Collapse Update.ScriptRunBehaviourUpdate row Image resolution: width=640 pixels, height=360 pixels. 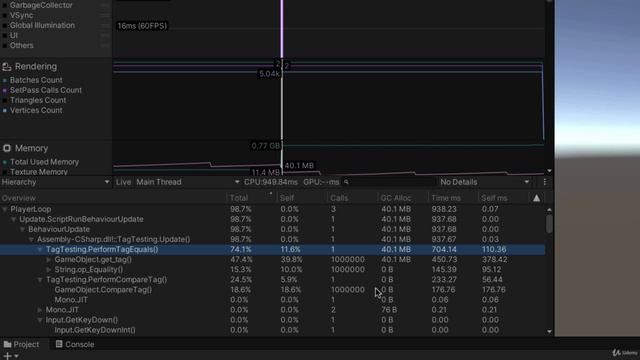pyautogui.click(x=13, y=220)
